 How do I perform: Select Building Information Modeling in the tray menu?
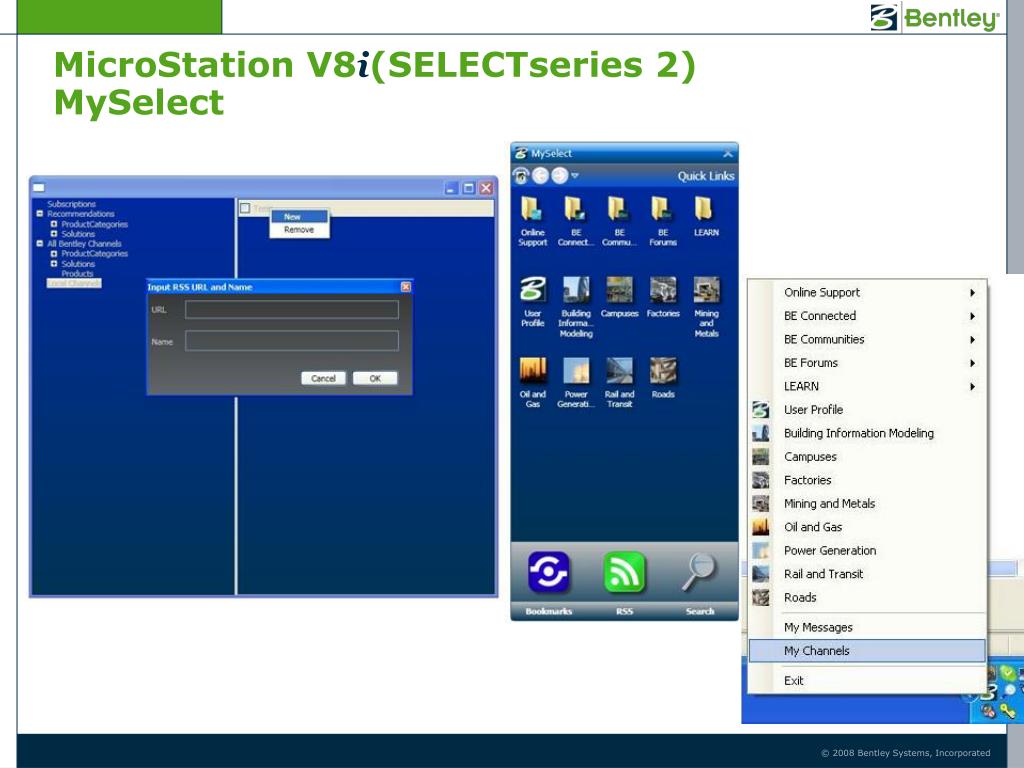pyautogui.click(x=867, y=434)
